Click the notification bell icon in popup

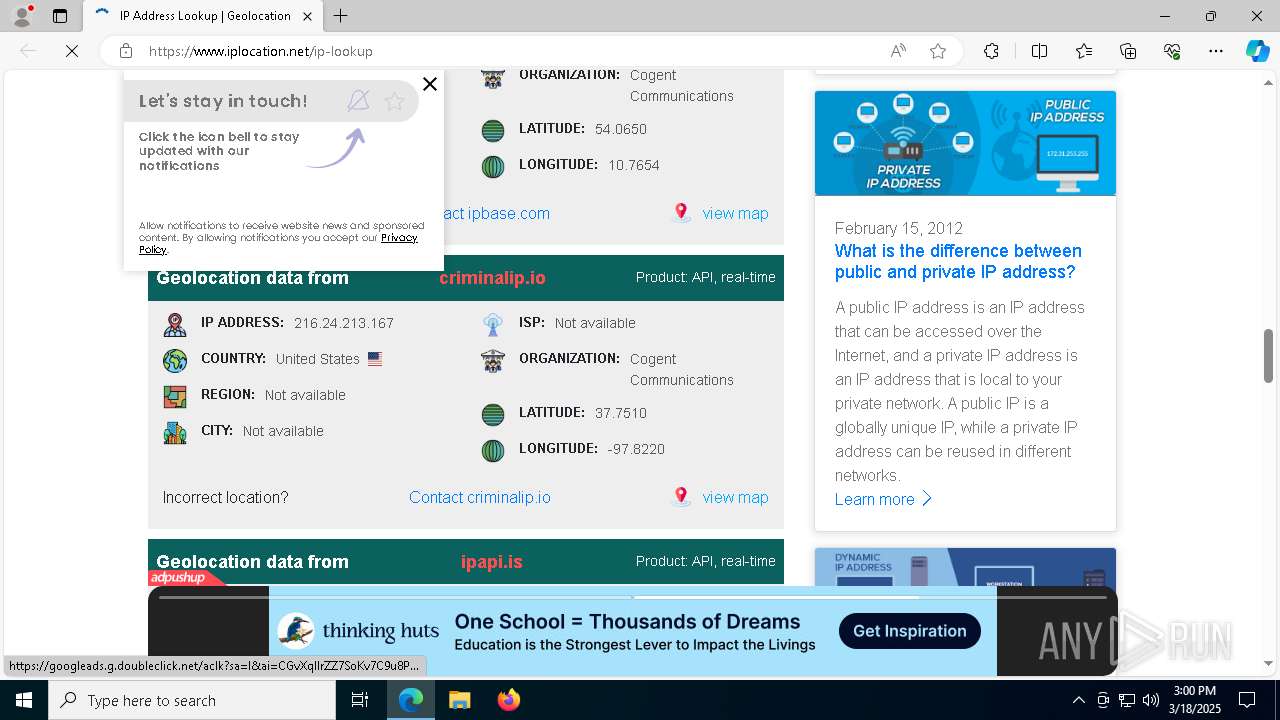[358, 100]
